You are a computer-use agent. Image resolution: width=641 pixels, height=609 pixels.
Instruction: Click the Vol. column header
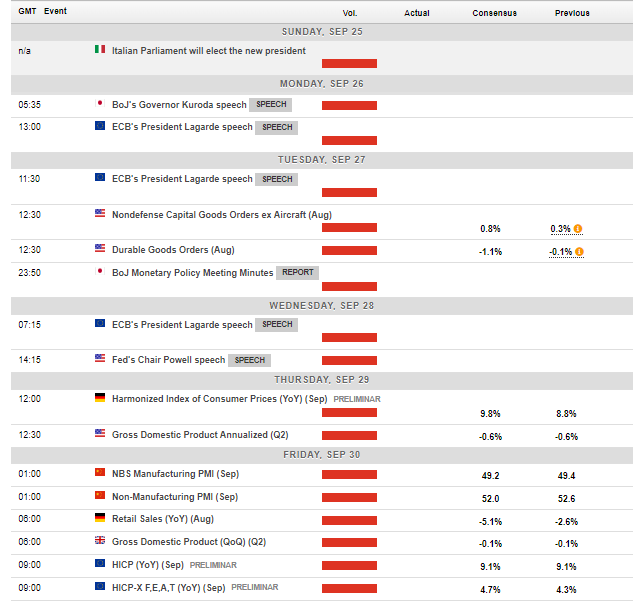tap(350, 13)
